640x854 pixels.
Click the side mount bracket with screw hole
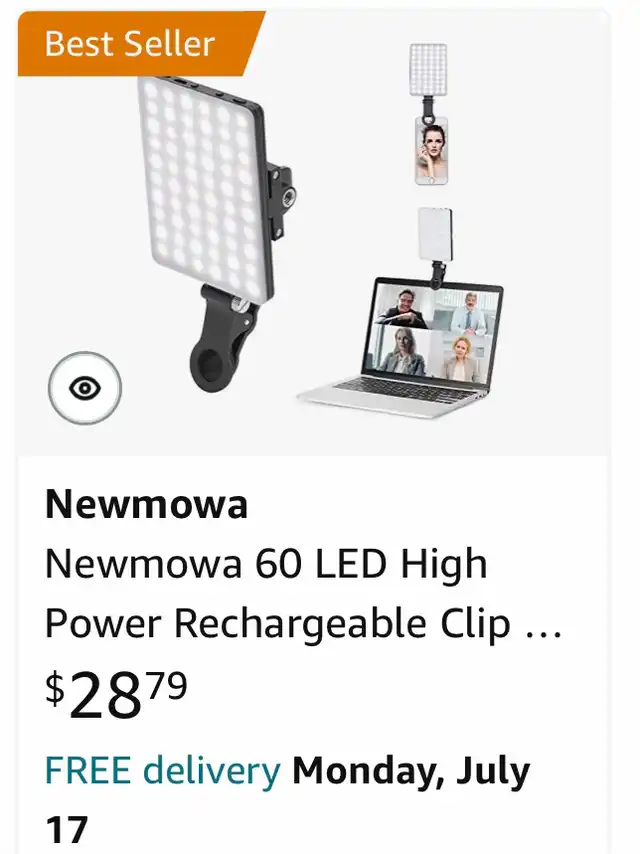pos(279,203)
